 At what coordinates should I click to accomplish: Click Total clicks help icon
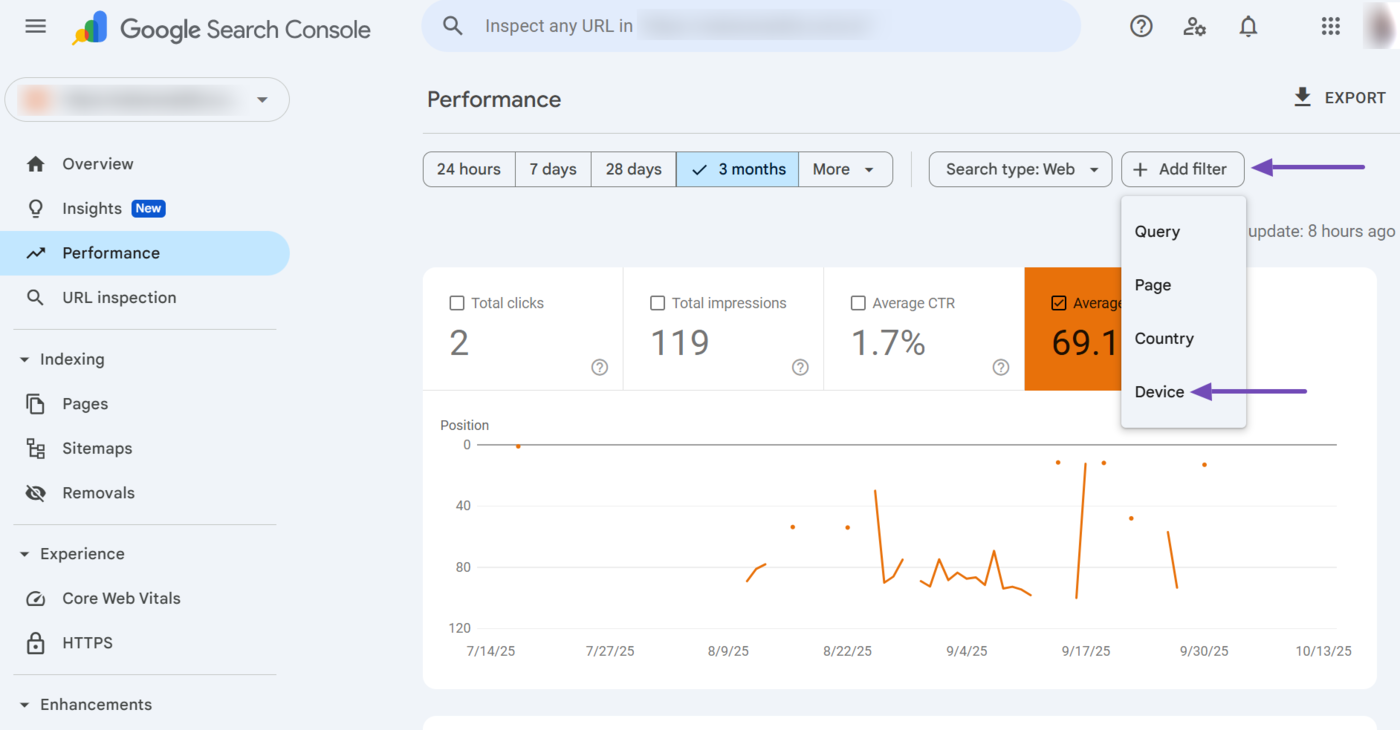click(x=599, y=367)
